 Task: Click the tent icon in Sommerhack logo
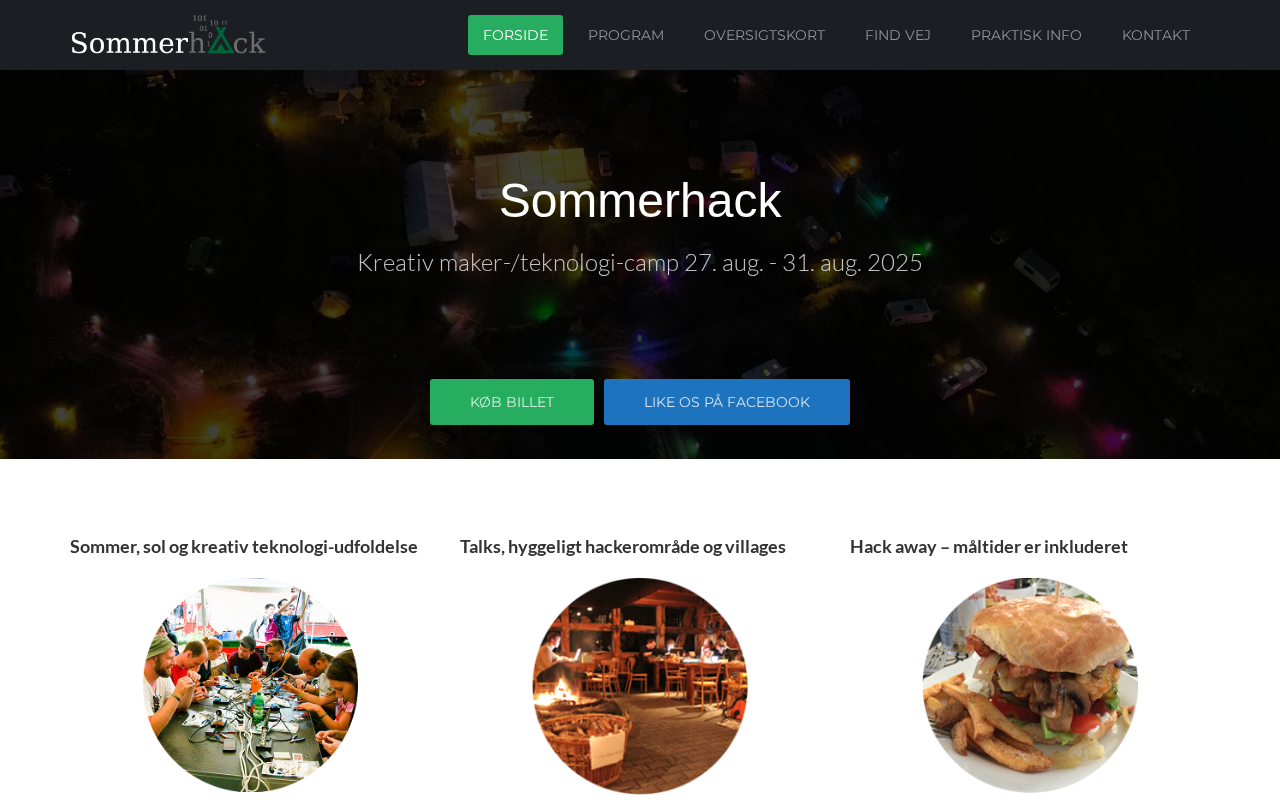pos(220,40)
